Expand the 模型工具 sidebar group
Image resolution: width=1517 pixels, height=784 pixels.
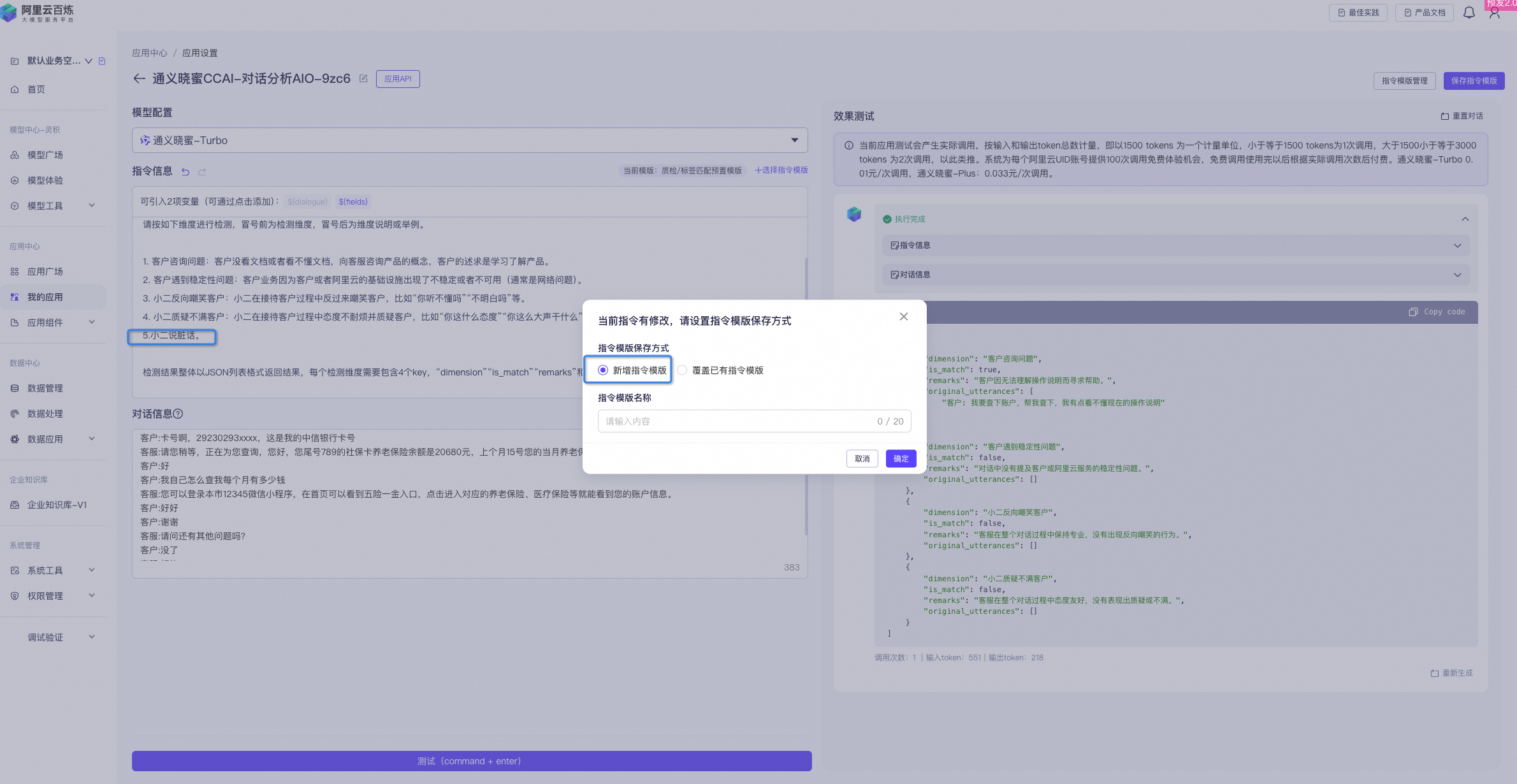tap(92, 205)
